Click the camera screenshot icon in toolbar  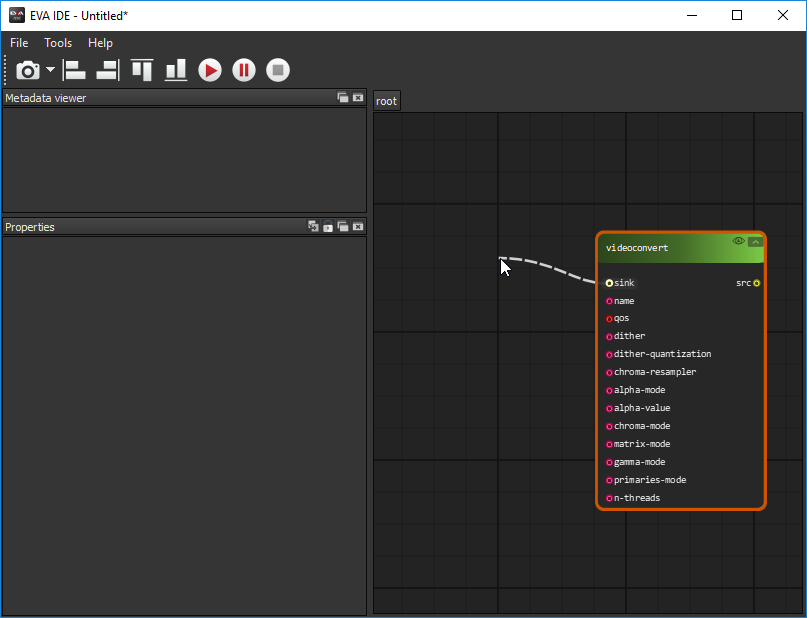tap(28, 70)
